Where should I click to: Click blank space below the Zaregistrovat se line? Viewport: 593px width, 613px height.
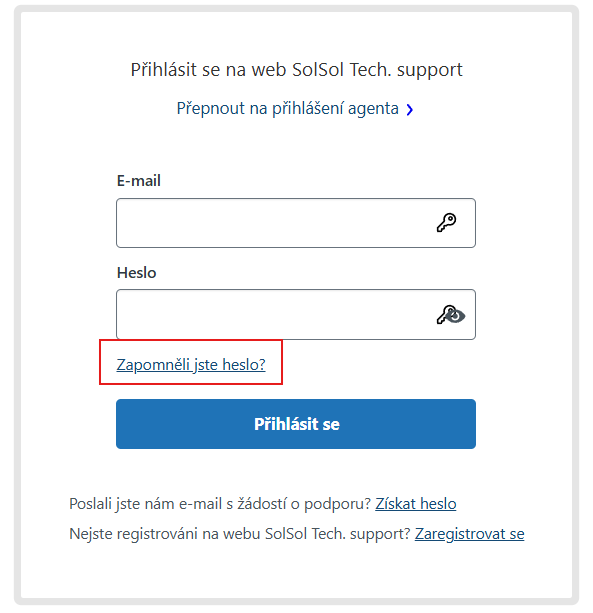point(296,571)
